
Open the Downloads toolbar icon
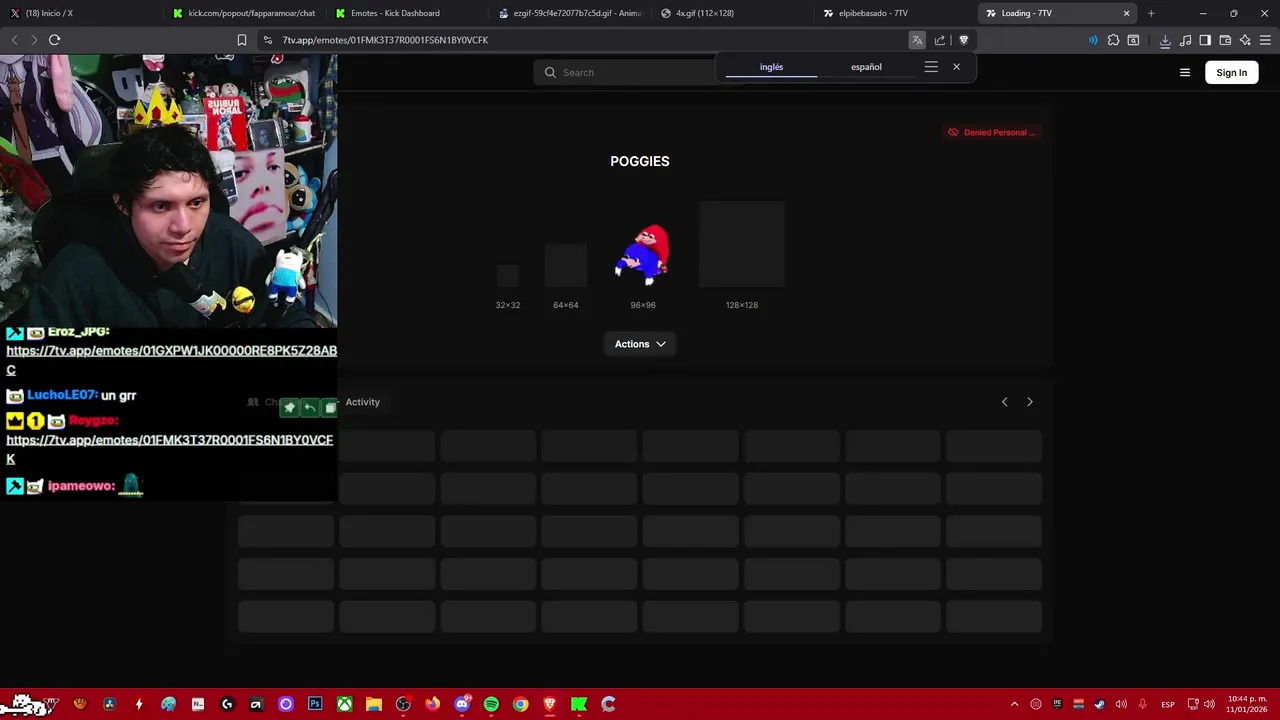[1165, 40]
